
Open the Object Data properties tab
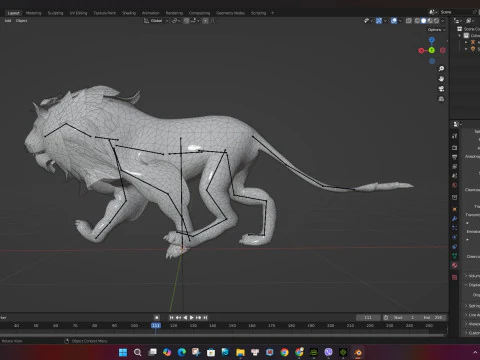coord(454,256)
